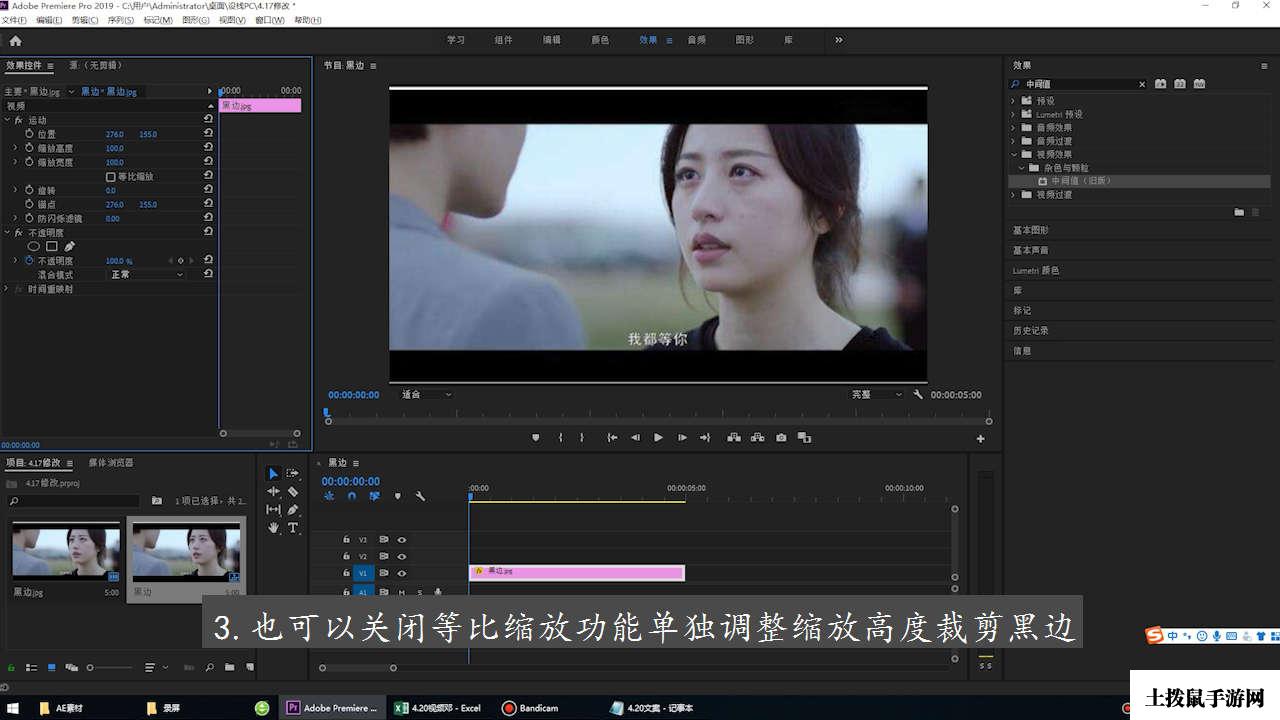Screen dimensions: 1280x720
Task: Open 文件(F) menu
Action: coord(14,20)
